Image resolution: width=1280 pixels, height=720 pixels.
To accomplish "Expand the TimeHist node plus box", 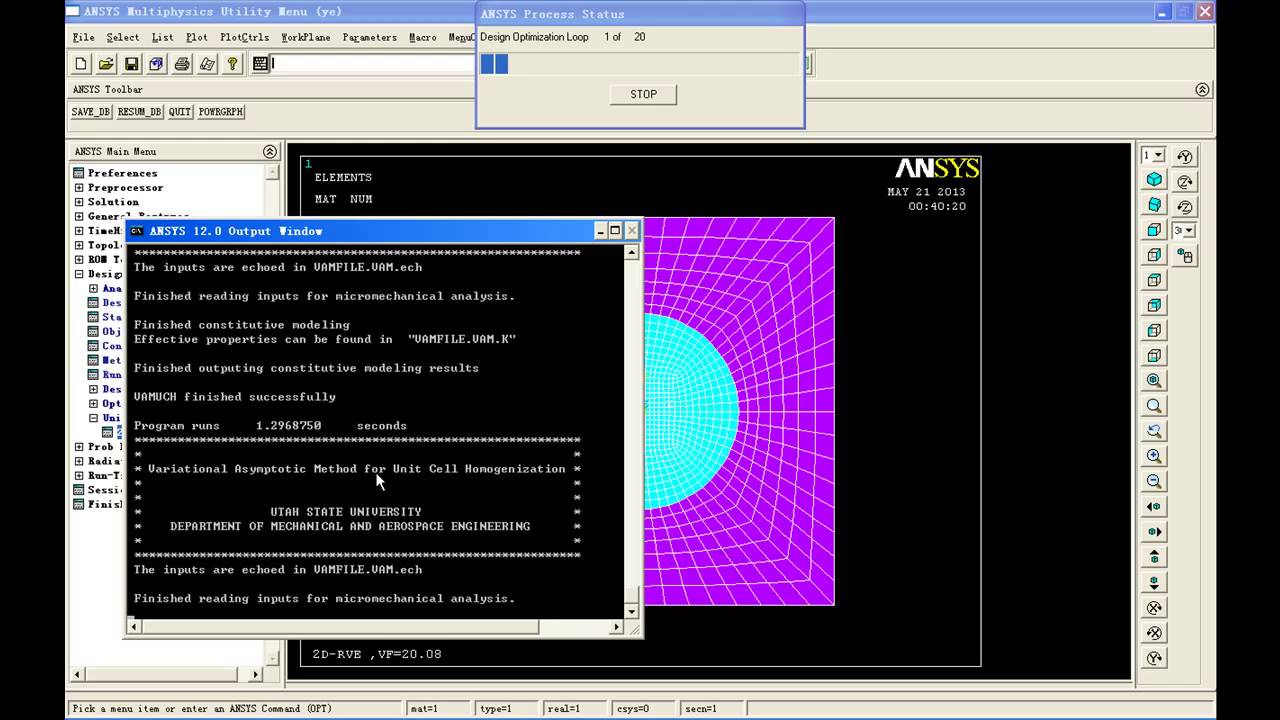I will (x=79, y=230).
